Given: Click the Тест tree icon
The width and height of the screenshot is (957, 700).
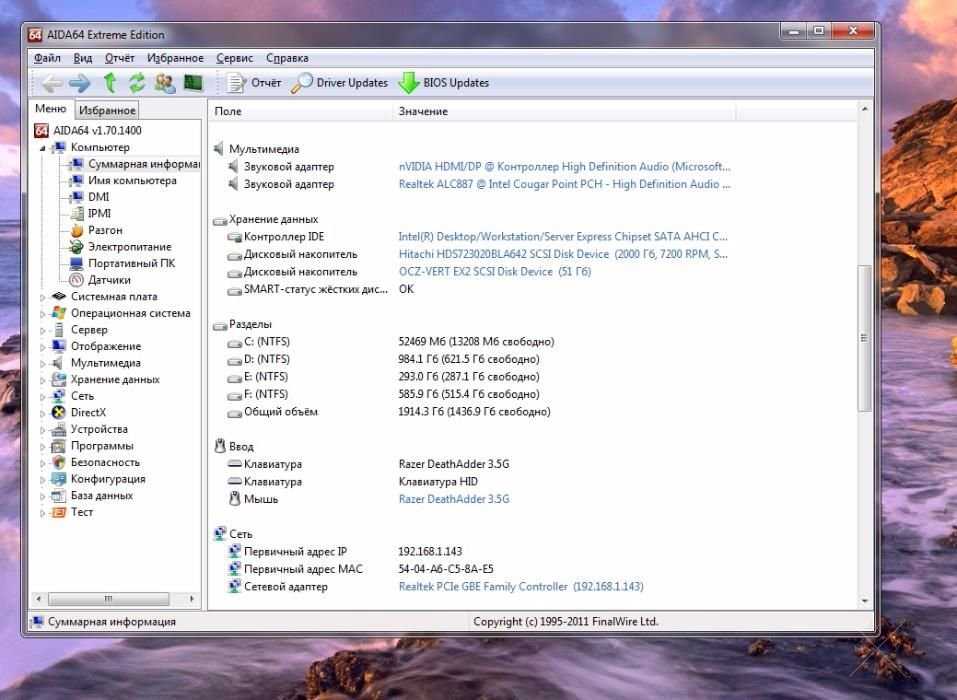Looking at the screenshot, I should pyautogui.click(x=59, y=512).
